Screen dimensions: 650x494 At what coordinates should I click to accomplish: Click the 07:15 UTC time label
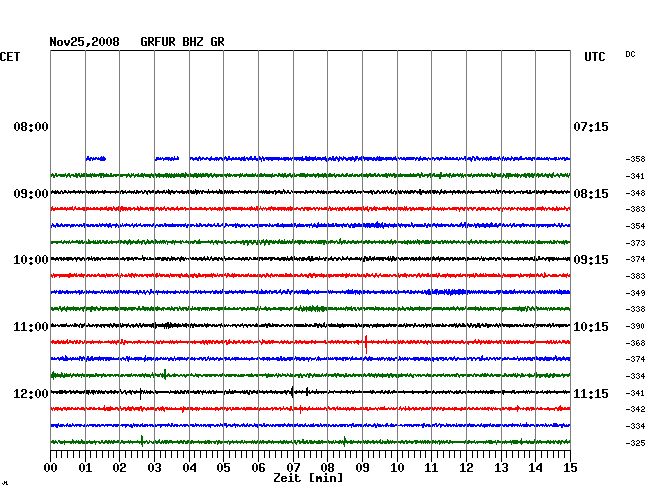point(591,126)
